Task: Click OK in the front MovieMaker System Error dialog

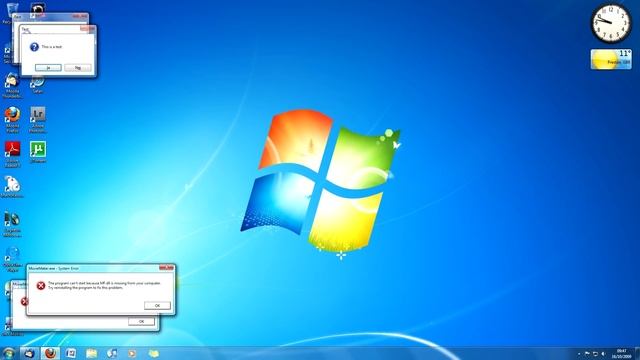Action: click(x=157, y=305)
